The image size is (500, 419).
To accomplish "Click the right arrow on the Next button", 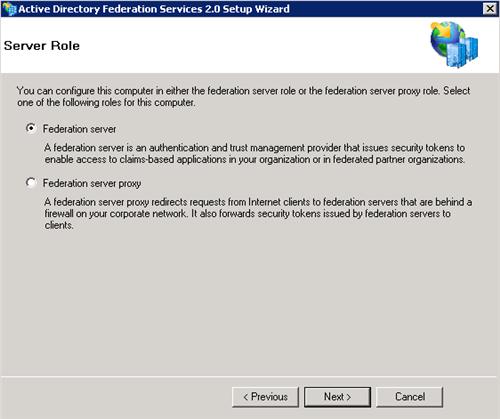I will 349,397.
